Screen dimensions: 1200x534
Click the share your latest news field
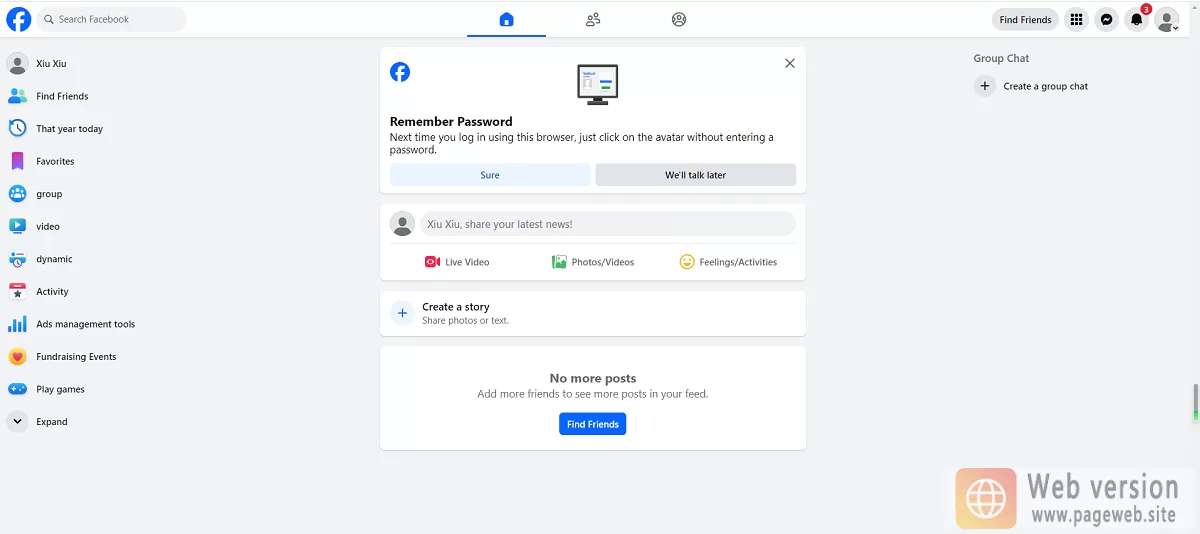pyautogui.click(x=608, y=224)
